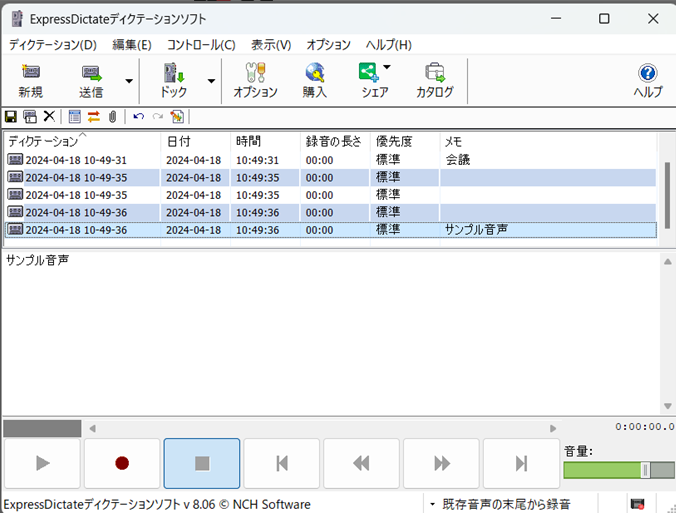Undo with the blue arrow icon
Viewport: 676px width, 513px height.
[138, 116]
